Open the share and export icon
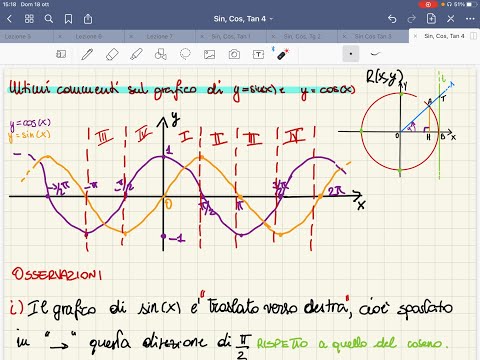Viewport: 480px width, 360px height. coord(88,19)
